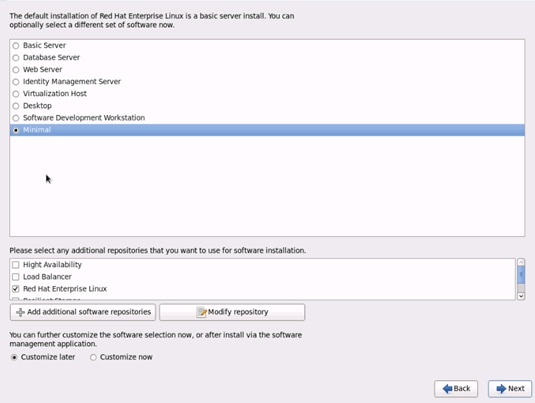The height and width of the screenshot is (403, 535).
Task: Enable the Hight Availability repository checkbox
Action: [16, 265]
